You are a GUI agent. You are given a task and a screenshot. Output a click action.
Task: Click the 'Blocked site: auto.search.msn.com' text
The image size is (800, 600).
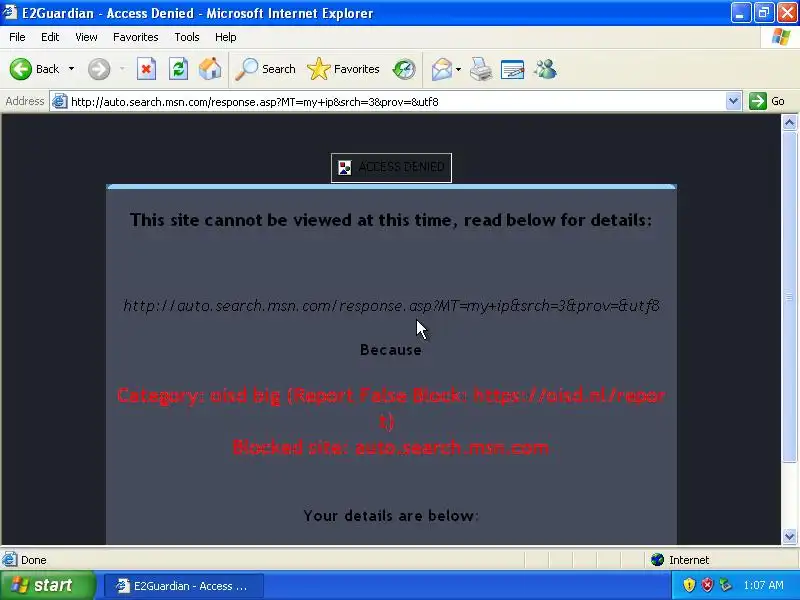coord(391,447)
